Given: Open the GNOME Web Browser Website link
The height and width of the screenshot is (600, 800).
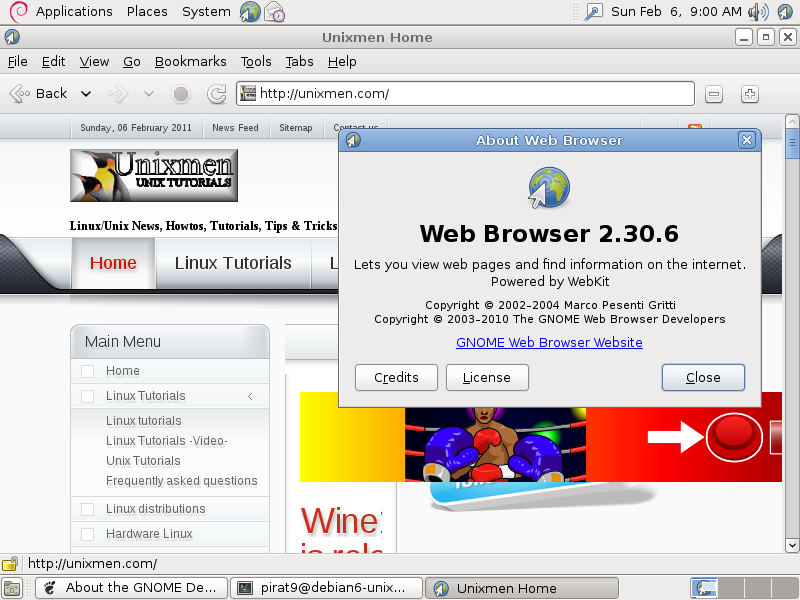Looking at the screenshot, I should point(549,342).
